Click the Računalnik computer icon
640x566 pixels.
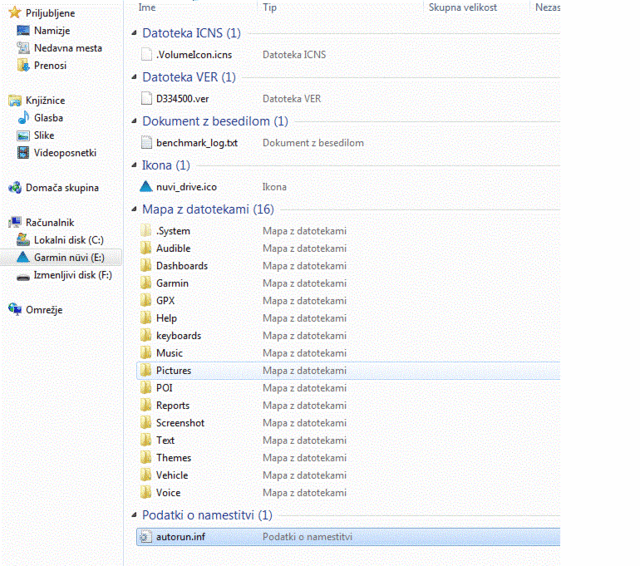[15, 222]
